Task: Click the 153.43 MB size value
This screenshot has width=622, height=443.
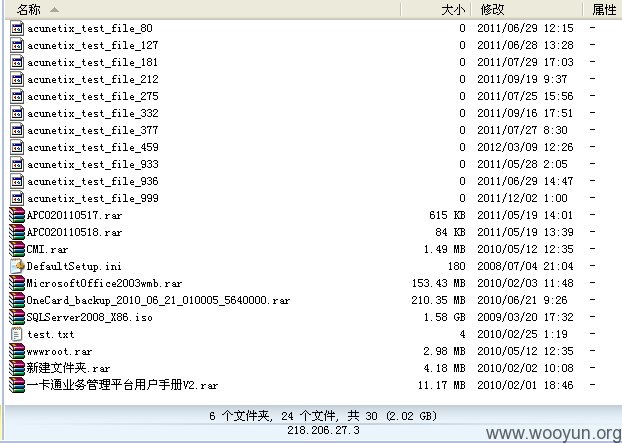Action: click(x=438, y=283)
